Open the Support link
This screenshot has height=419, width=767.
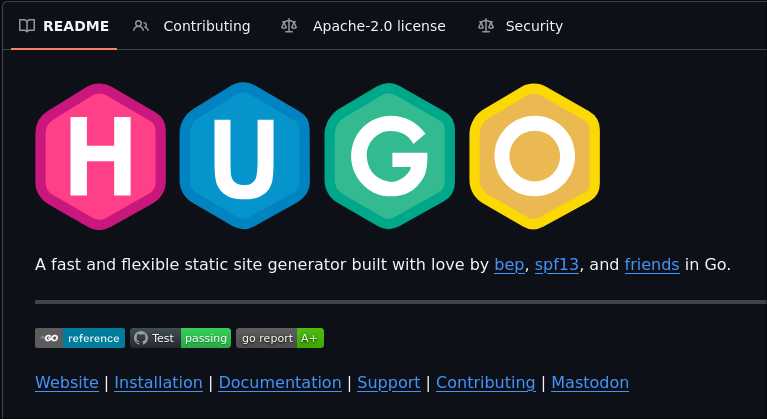pos(389,382)
